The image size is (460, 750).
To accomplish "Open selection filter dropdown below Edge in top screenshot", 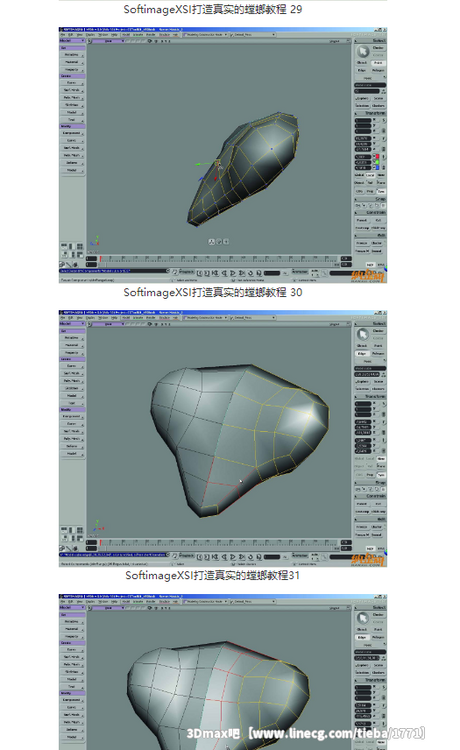I will 370,77.
